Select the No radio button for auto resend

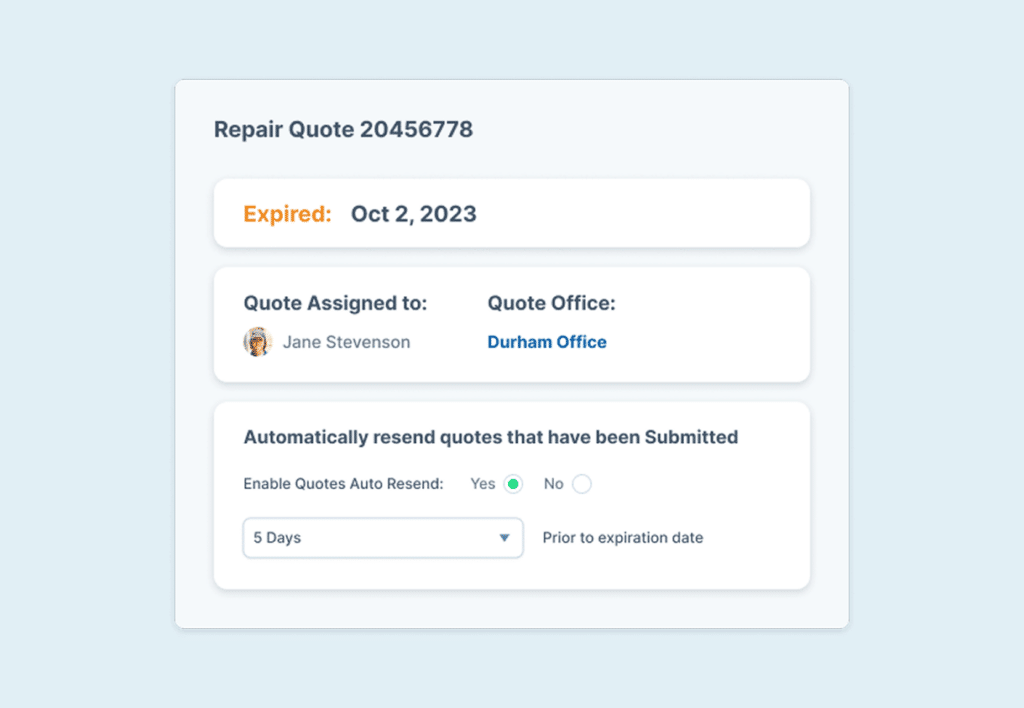(582, 484)
